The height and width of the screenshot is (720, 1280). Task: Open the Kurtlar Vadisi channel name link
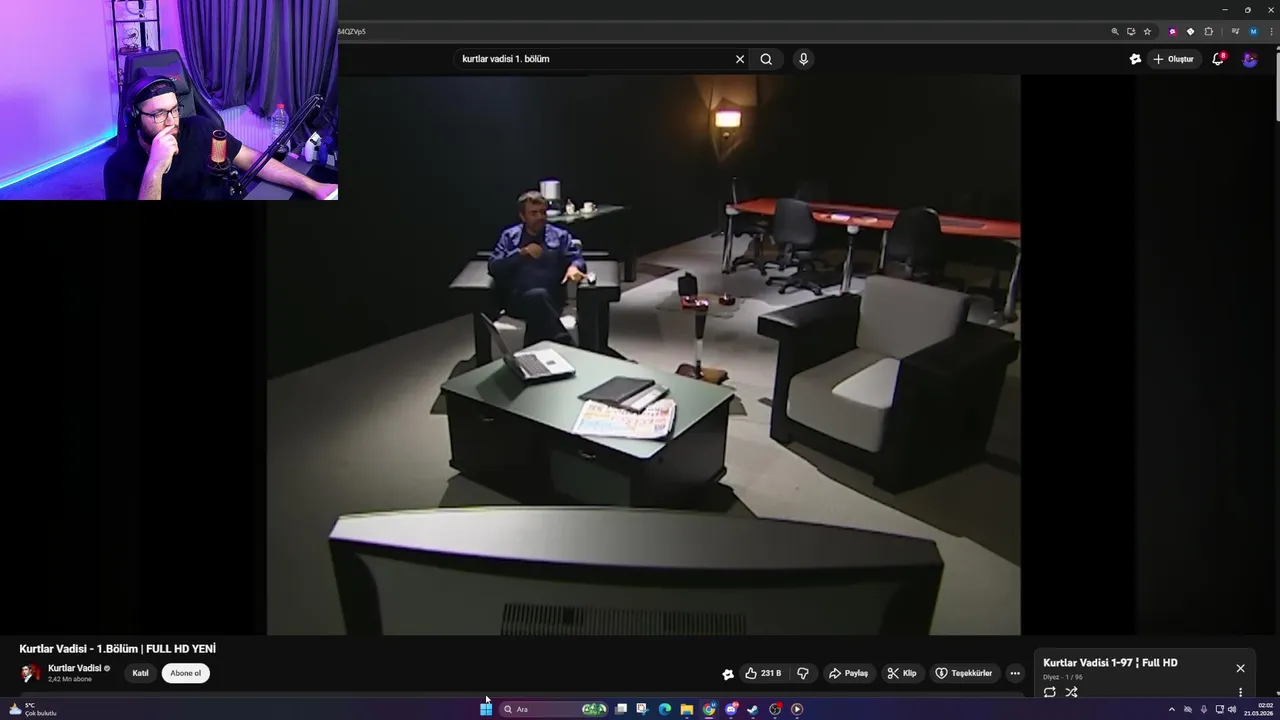point(75,668)
